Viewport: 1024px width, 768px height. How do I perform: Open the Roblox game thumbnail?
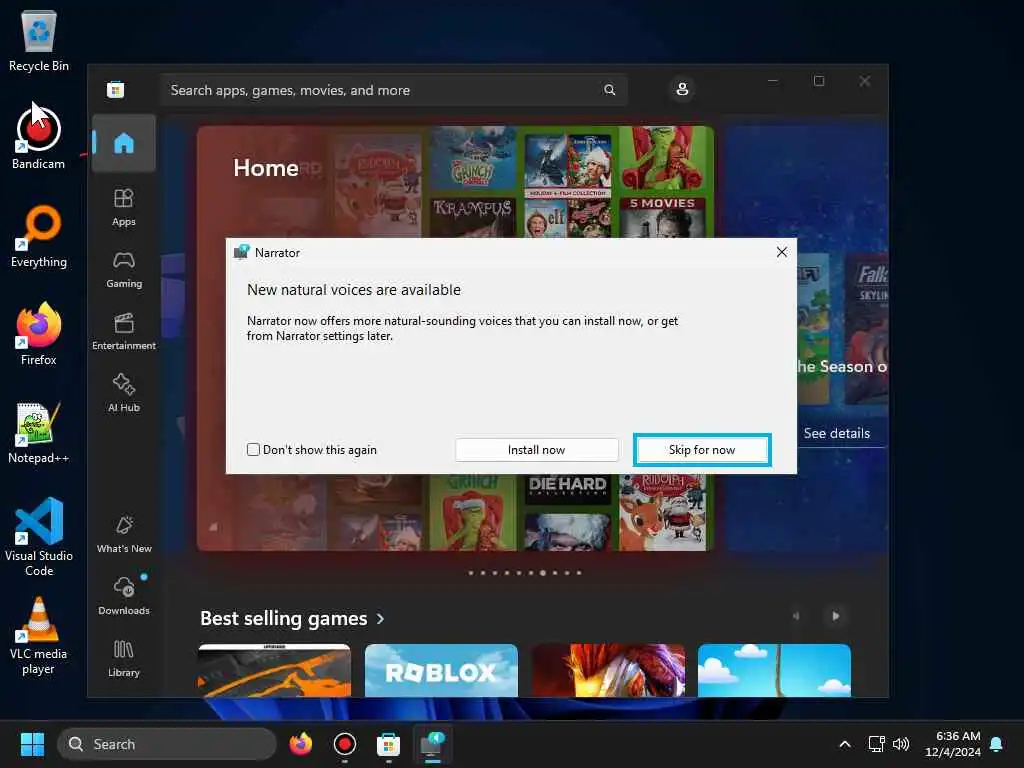[441, 671]
